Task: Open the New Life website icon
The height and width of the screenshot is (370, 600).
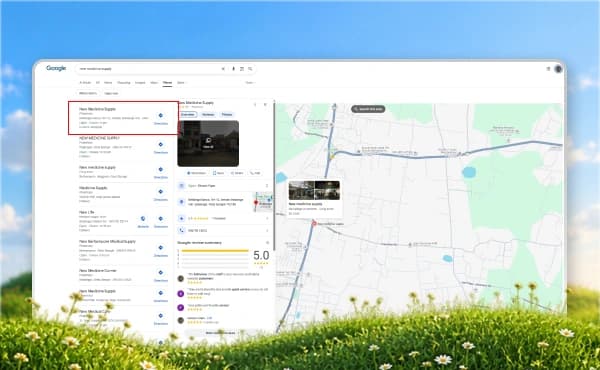Action: (143, 221)
